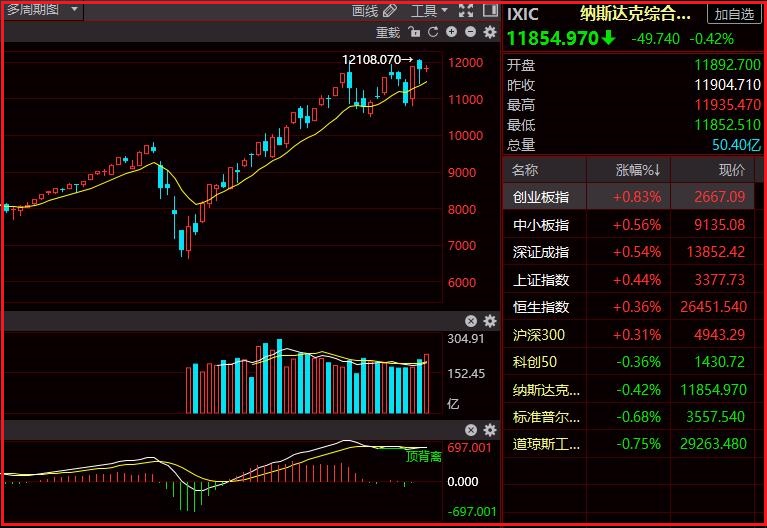
Task: Click the 昨收 value 11904.710
Action: (727, 85)
